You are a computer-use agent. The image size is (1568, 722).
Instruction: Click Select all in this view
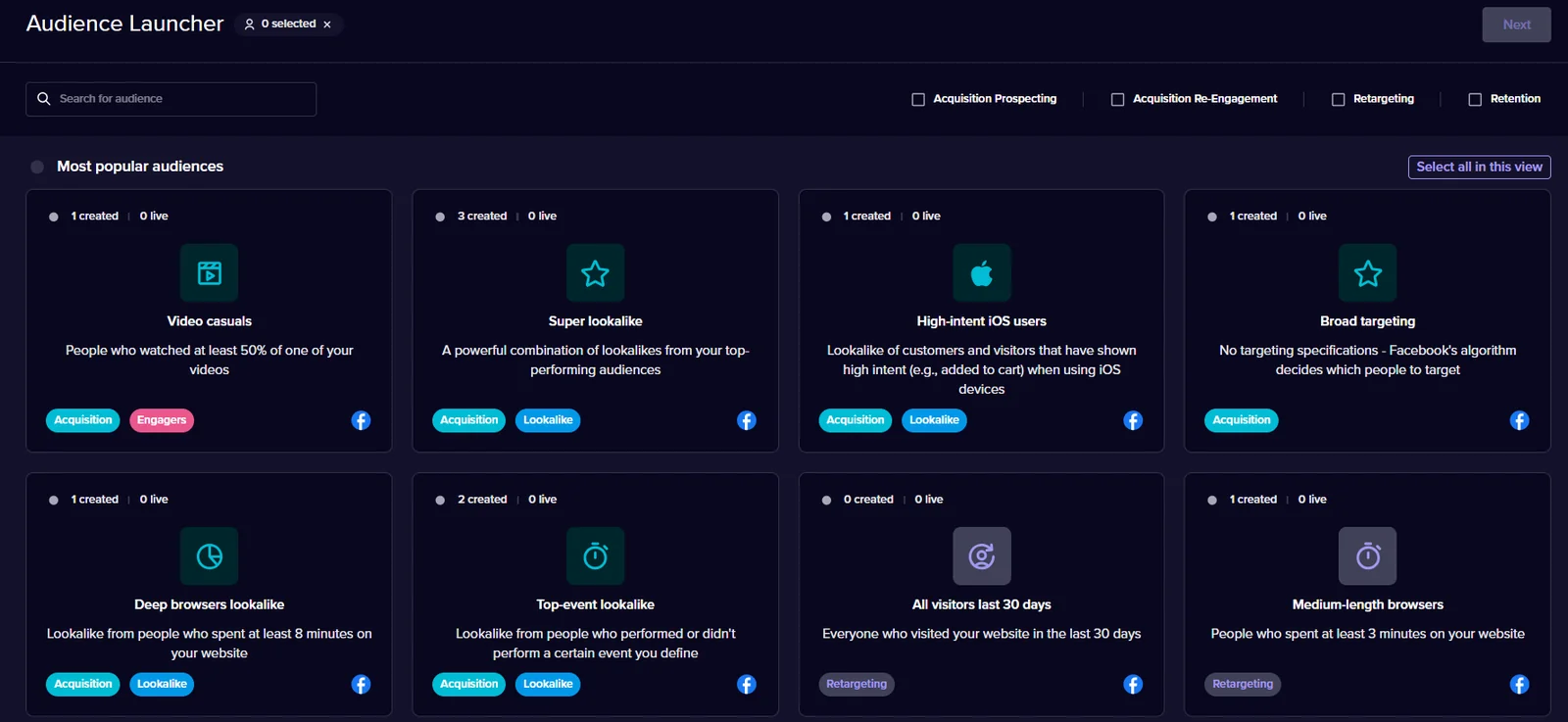click(x=1479, y=168)
